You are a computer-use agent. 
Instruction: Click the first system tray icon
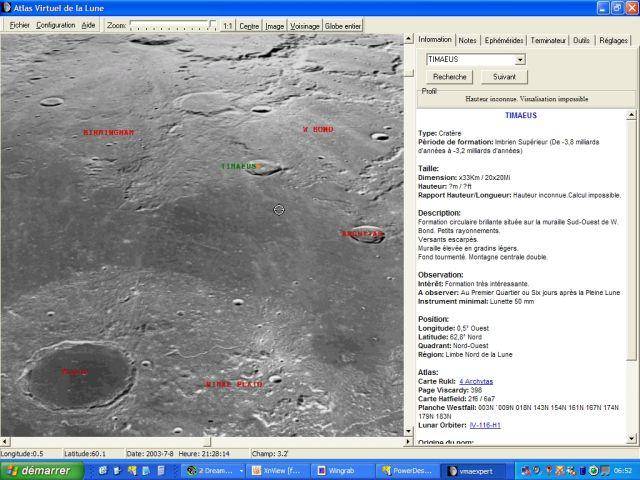tap(526, 471)
